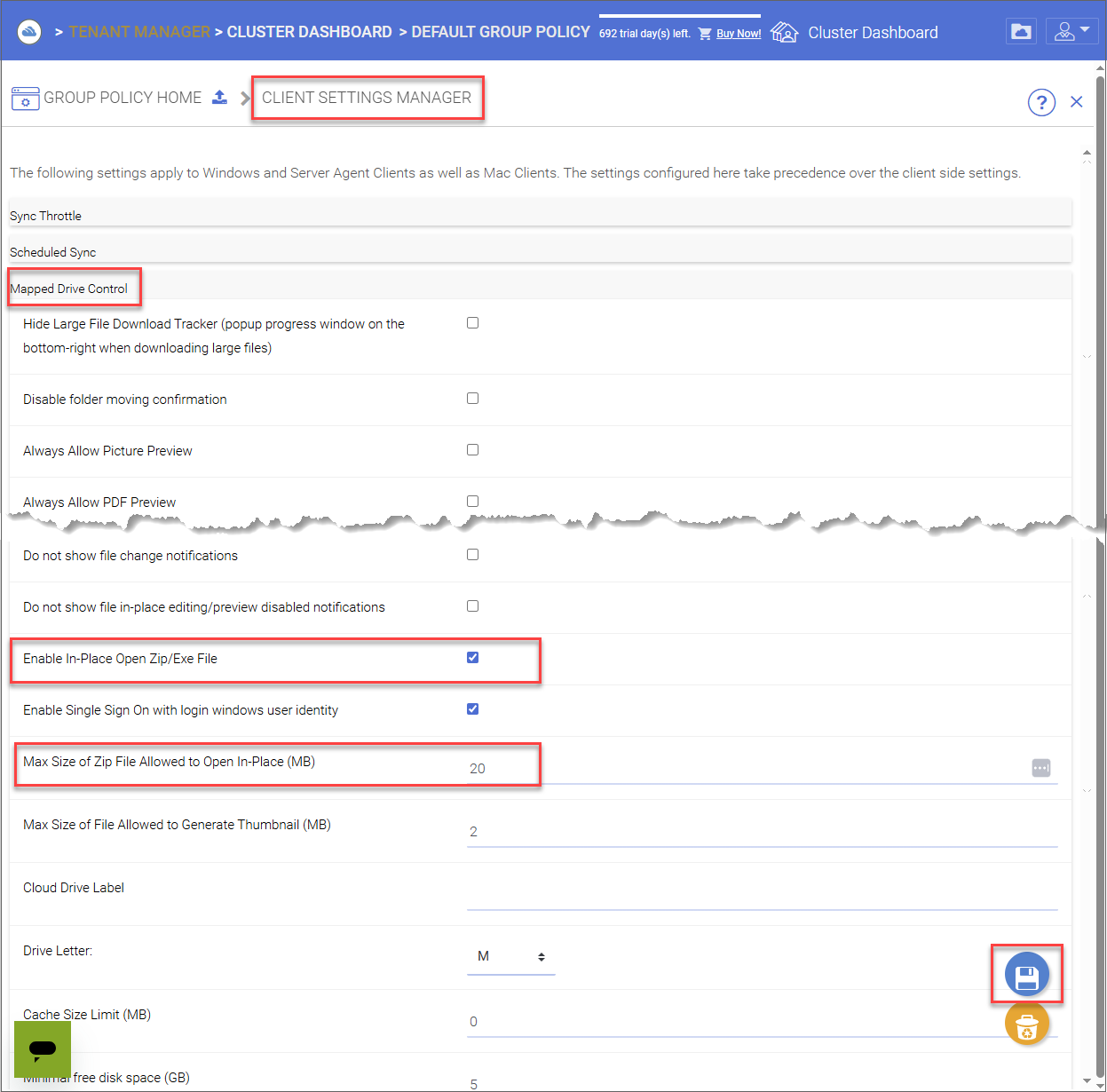Click the upload arrow icon beside Group Policy Home
1107x1092 pixels.
coord(219,97)
